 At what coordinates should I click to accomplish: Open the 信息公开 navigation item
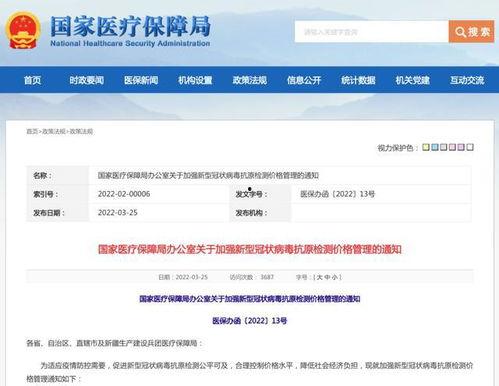(x=304, y=80)
